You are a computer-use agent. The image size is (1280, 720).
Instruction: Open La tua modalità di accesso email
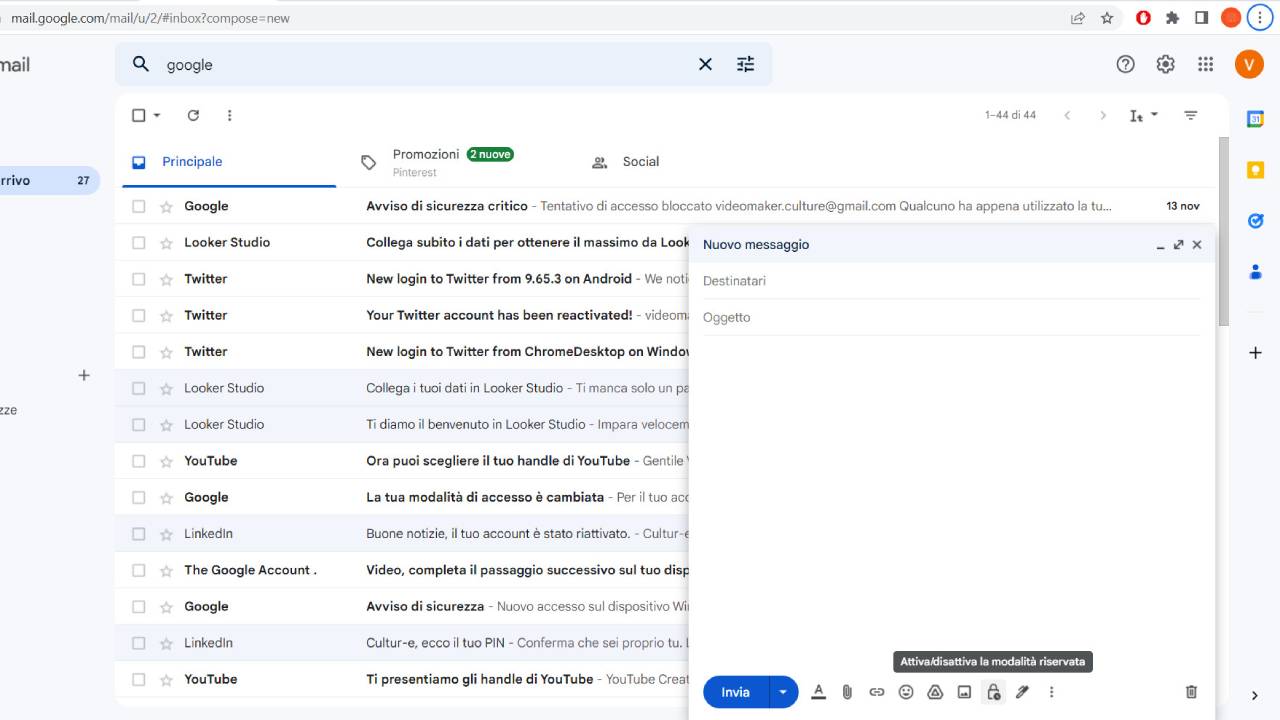point(485,497)
